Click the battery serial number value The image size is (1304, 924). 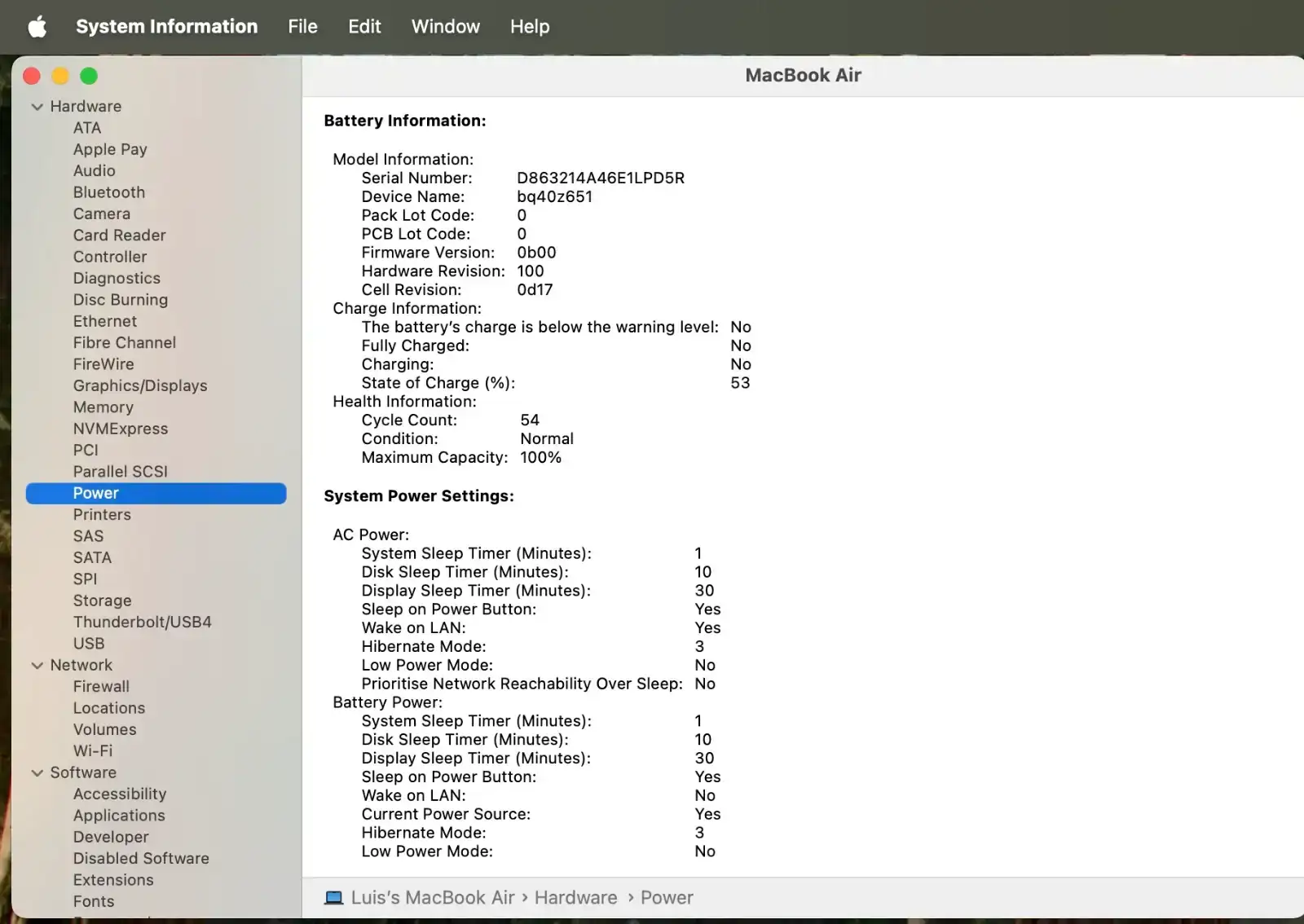(x=601, y=178)
